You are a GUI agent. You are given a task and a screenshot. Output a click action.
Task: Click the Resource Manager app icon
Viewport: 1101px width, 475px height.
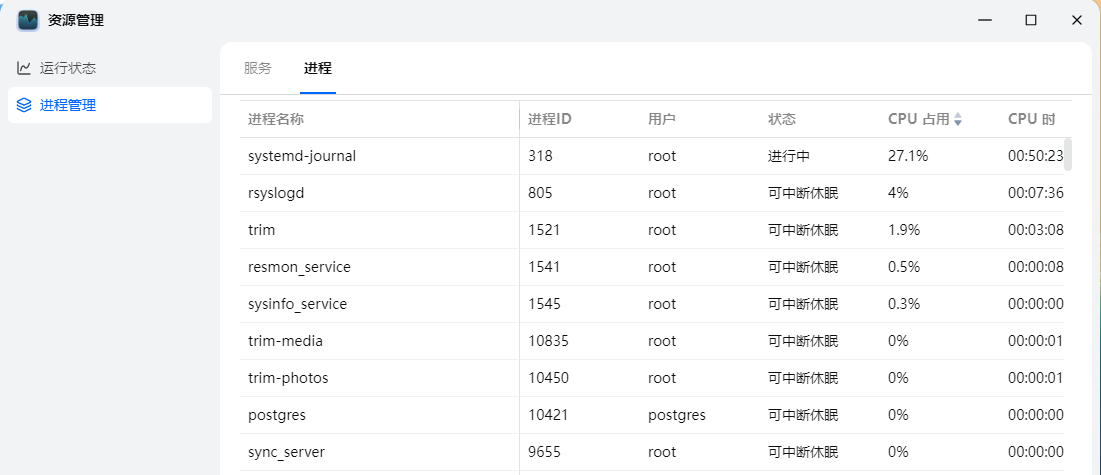tap(28, 20)
